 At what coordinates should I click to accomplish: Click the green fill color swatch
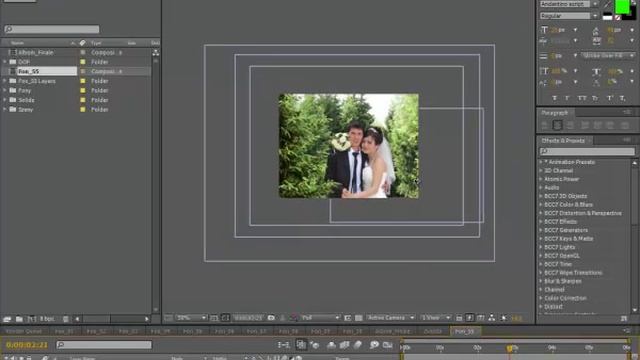coord(622,6)
